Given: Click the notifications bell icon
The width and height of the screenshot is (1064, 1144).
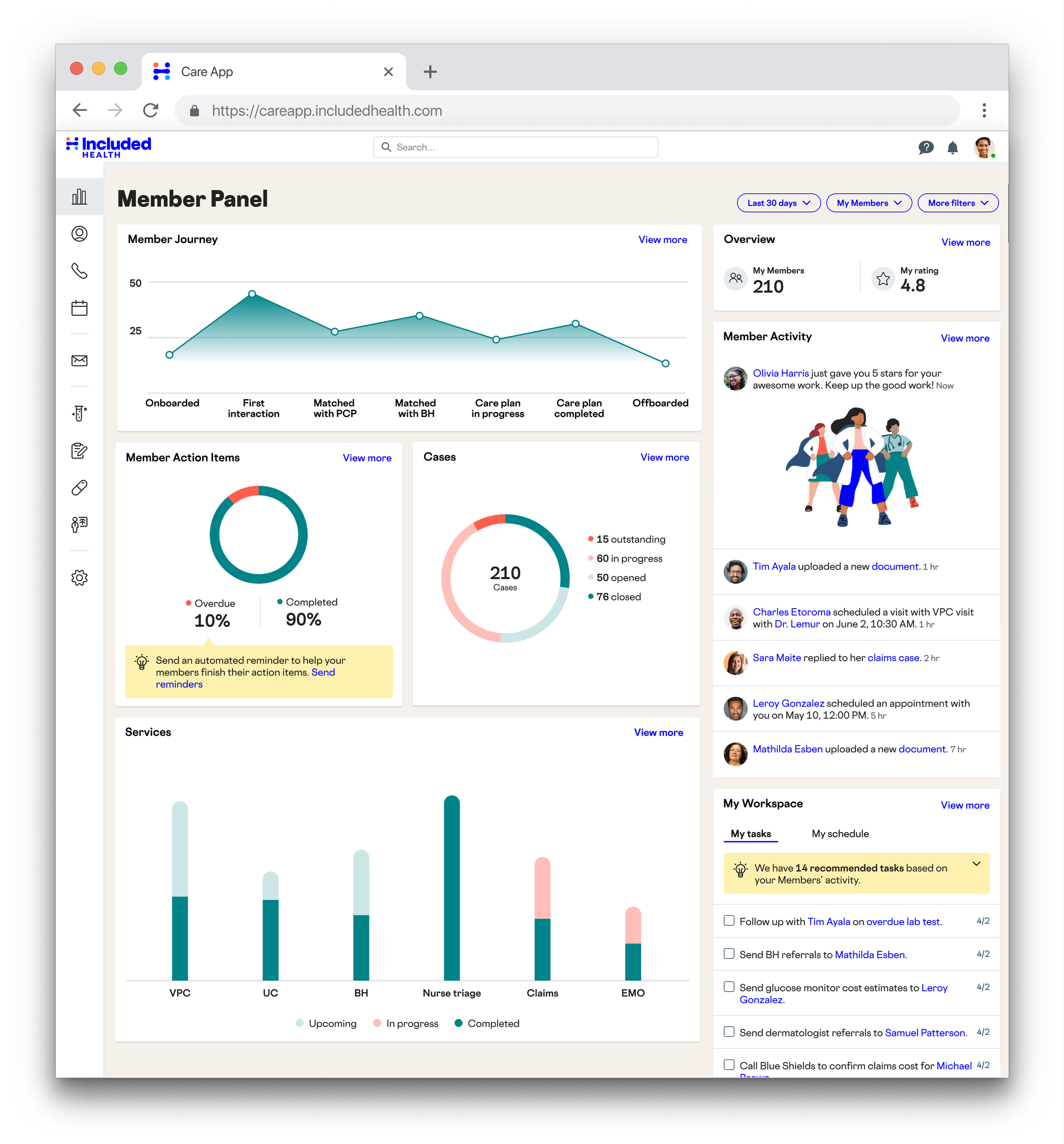Looking at the screenshot, I should (x=952, y=148).
